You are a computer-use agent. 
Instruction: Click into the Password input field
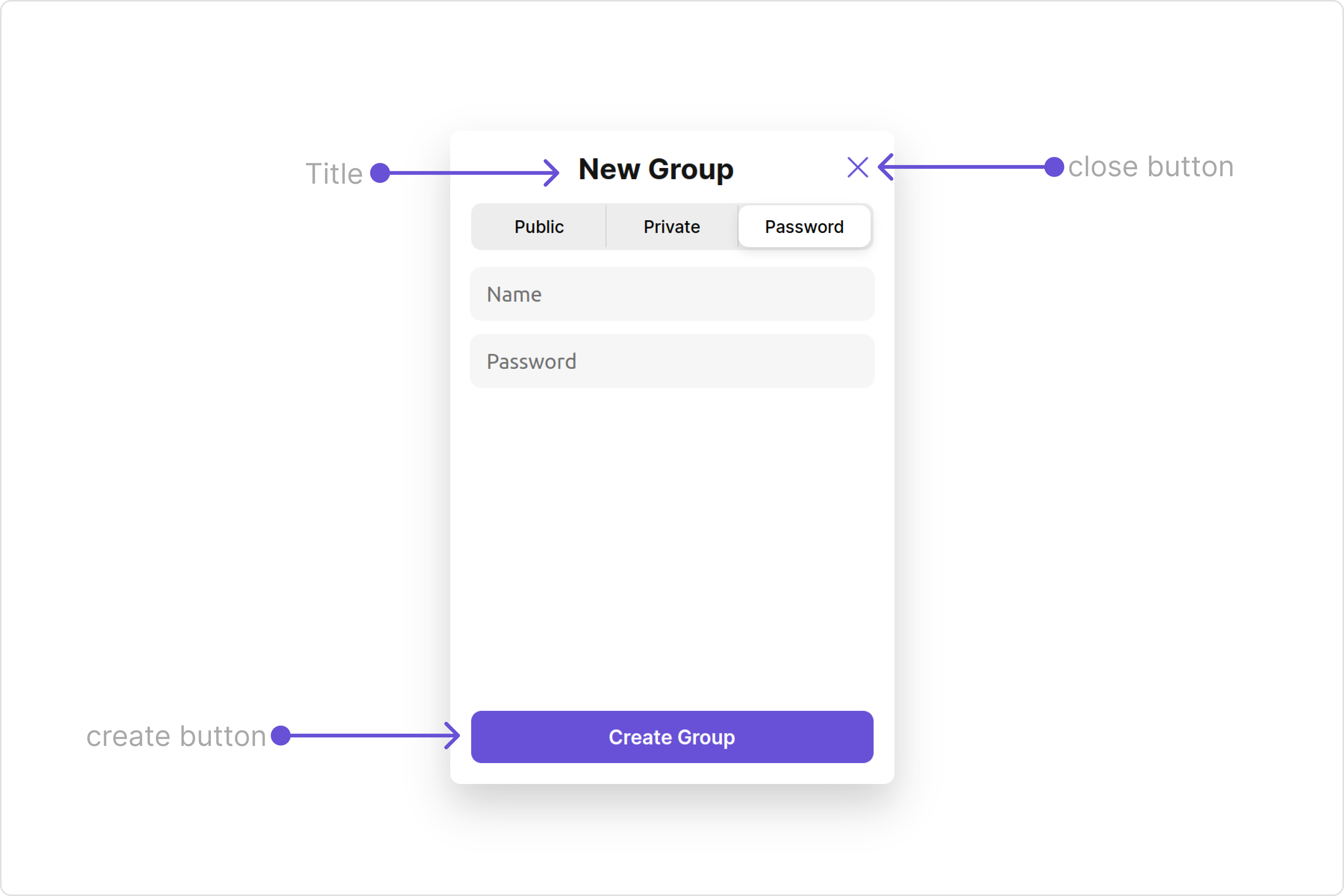pos(672,361)
